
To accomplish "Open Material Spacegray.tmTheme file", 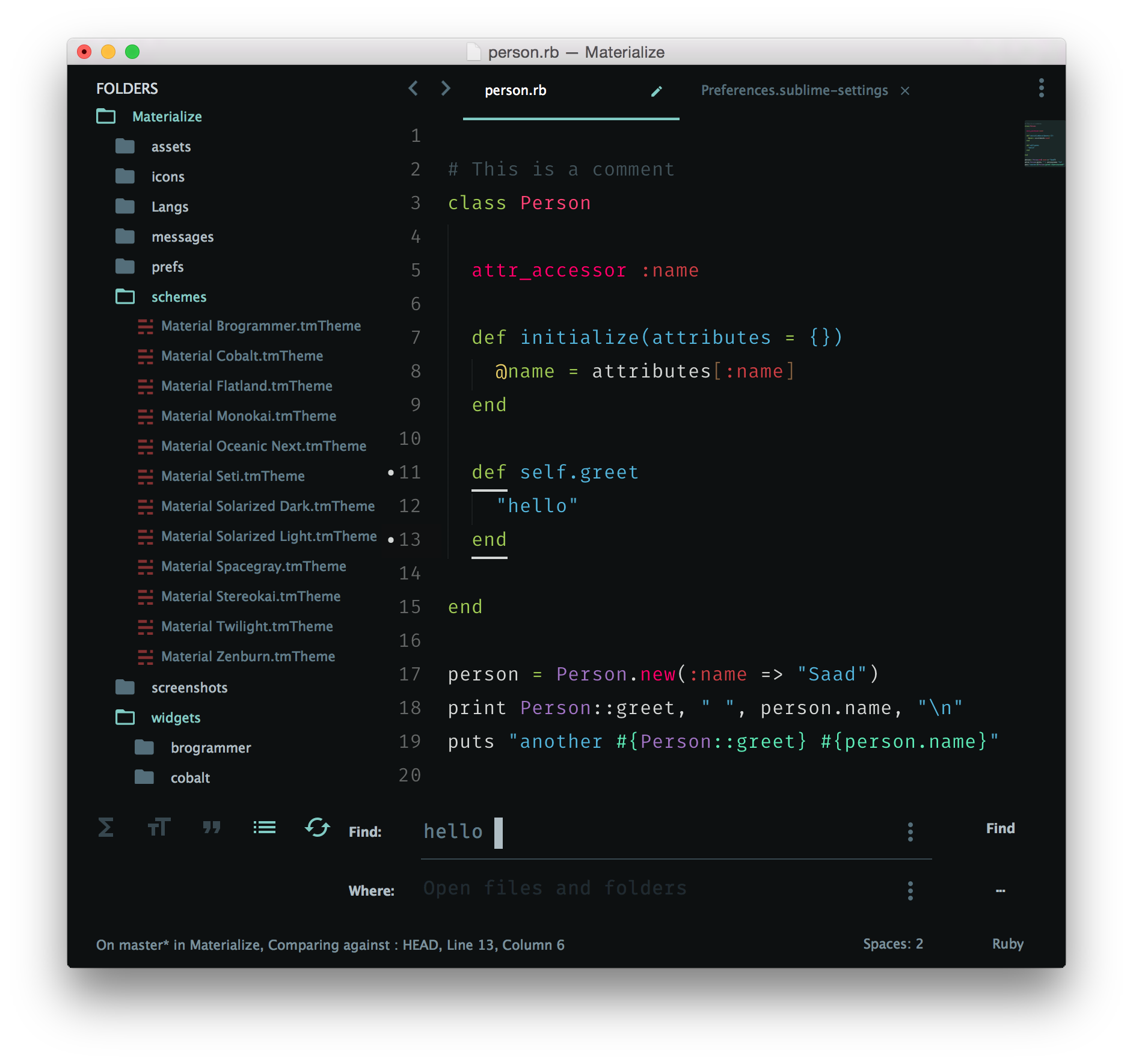I will (242, 566).
